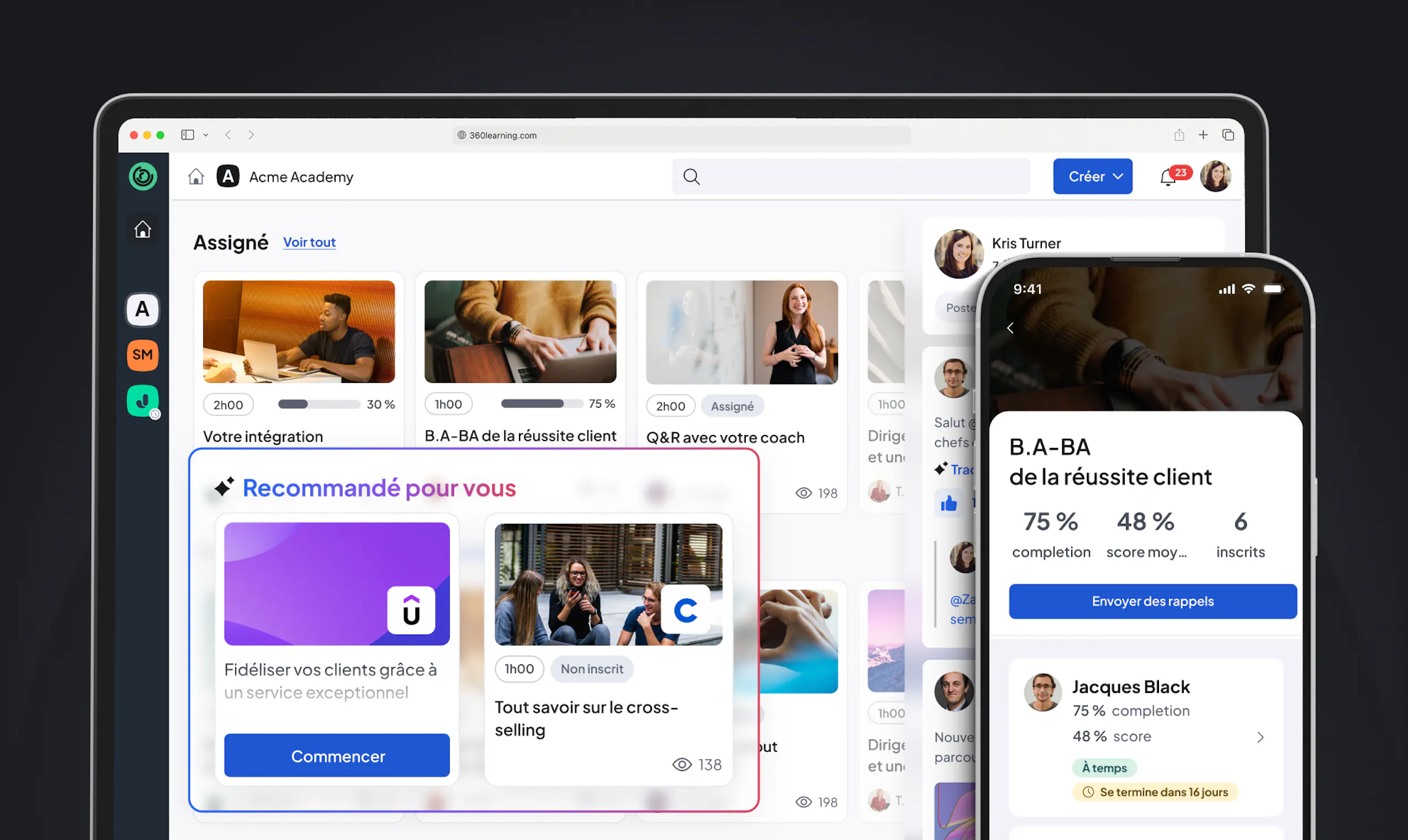Tap the back chevron on phone screen
This screenshot has height=840, width=1408.
(x=1011, y=328)
